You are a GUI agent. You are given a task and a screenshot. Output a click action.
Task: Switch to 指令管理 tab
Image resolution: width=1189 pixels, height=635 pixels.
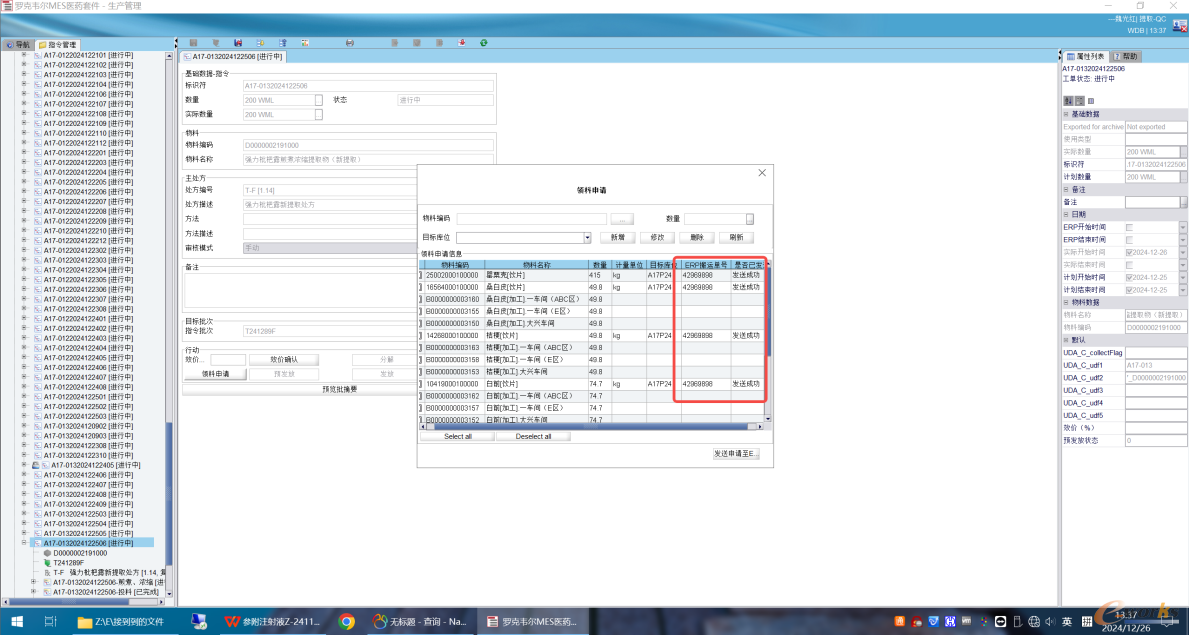(58, 45)
